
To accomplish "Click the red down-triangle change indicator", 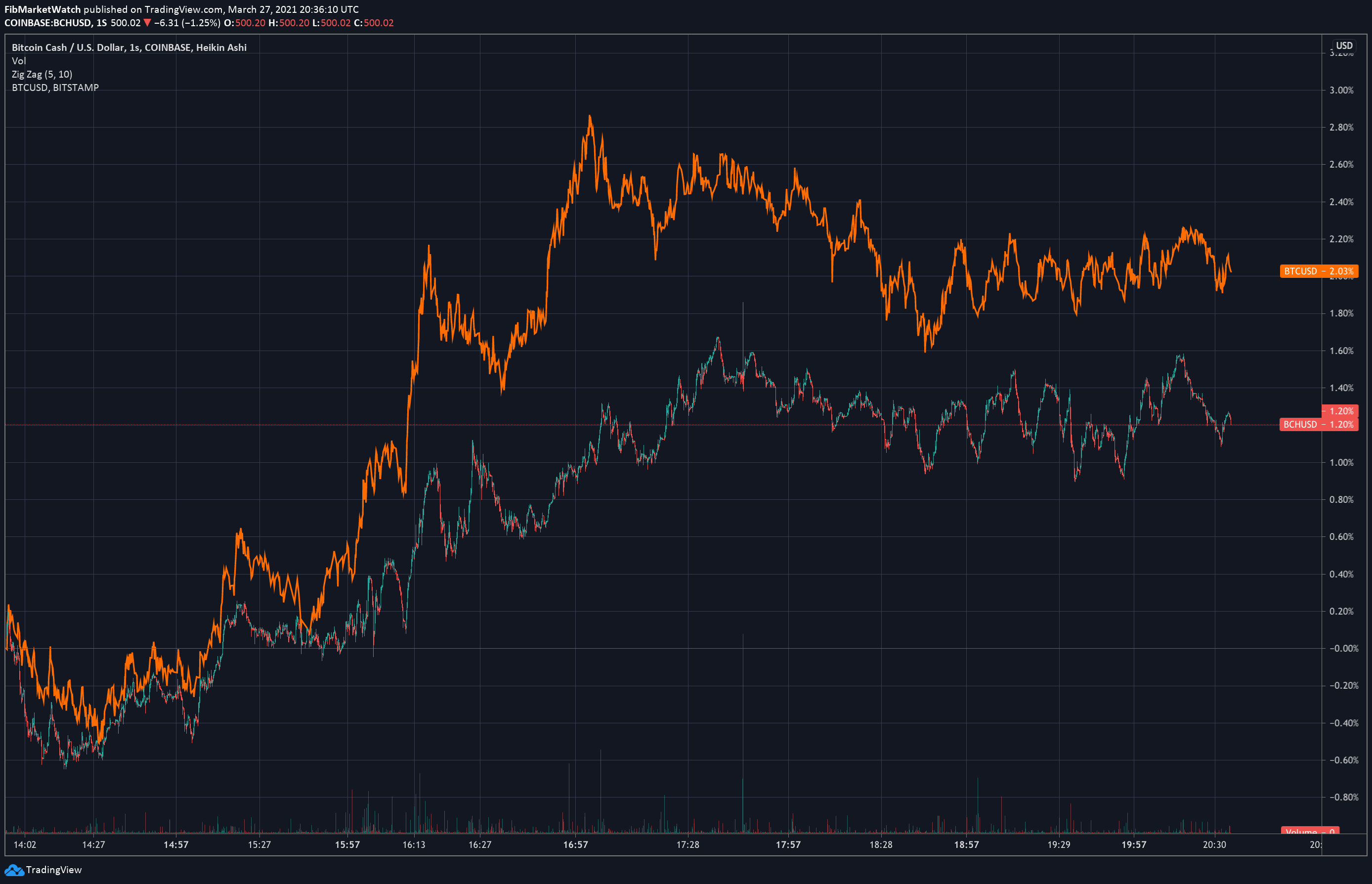I will (x=147, y=23).
